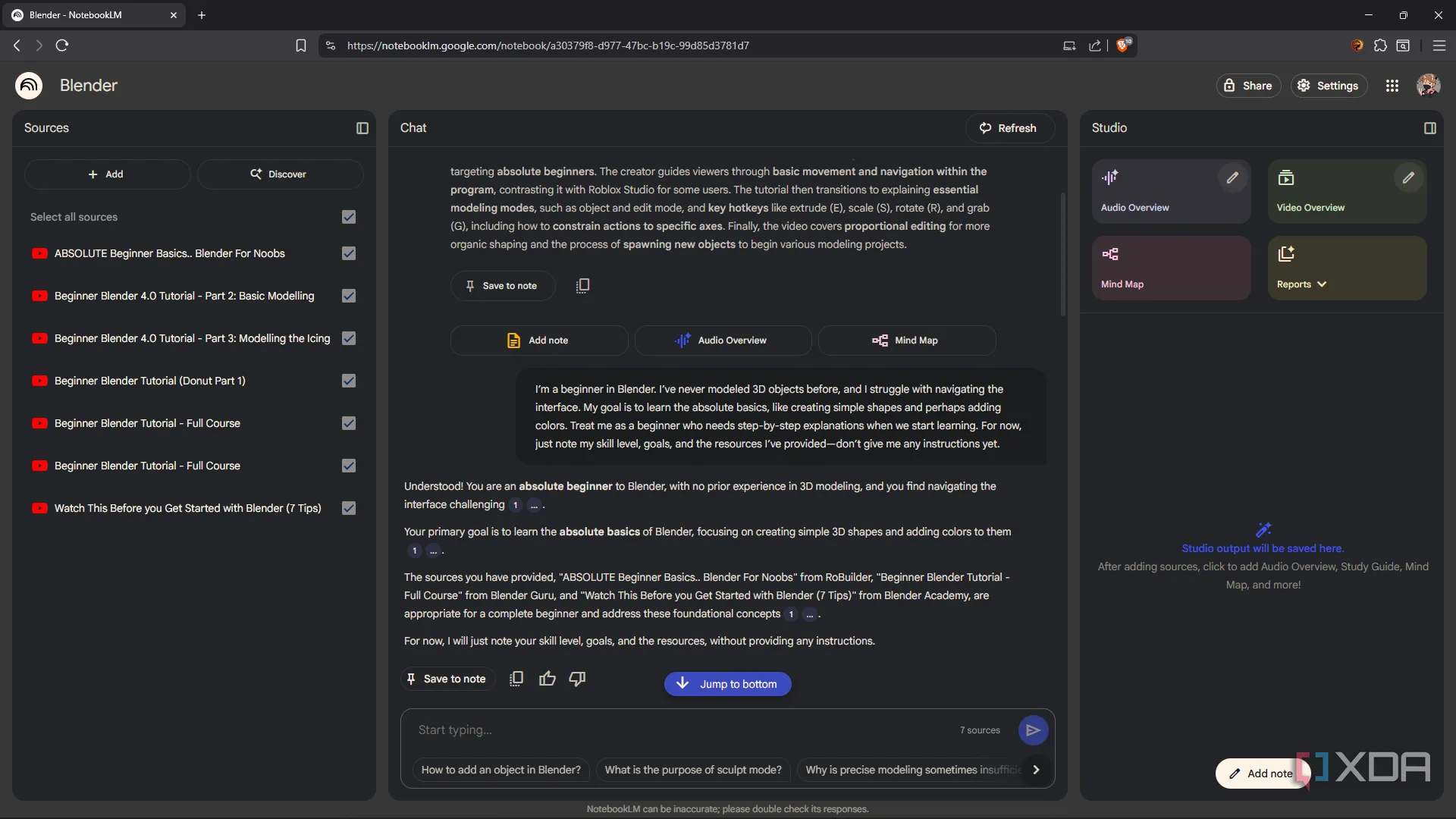Viewport: 1456px width, 819px height.
Task: Edit Video Overview with pencil icon
Action: (1408, 177)
